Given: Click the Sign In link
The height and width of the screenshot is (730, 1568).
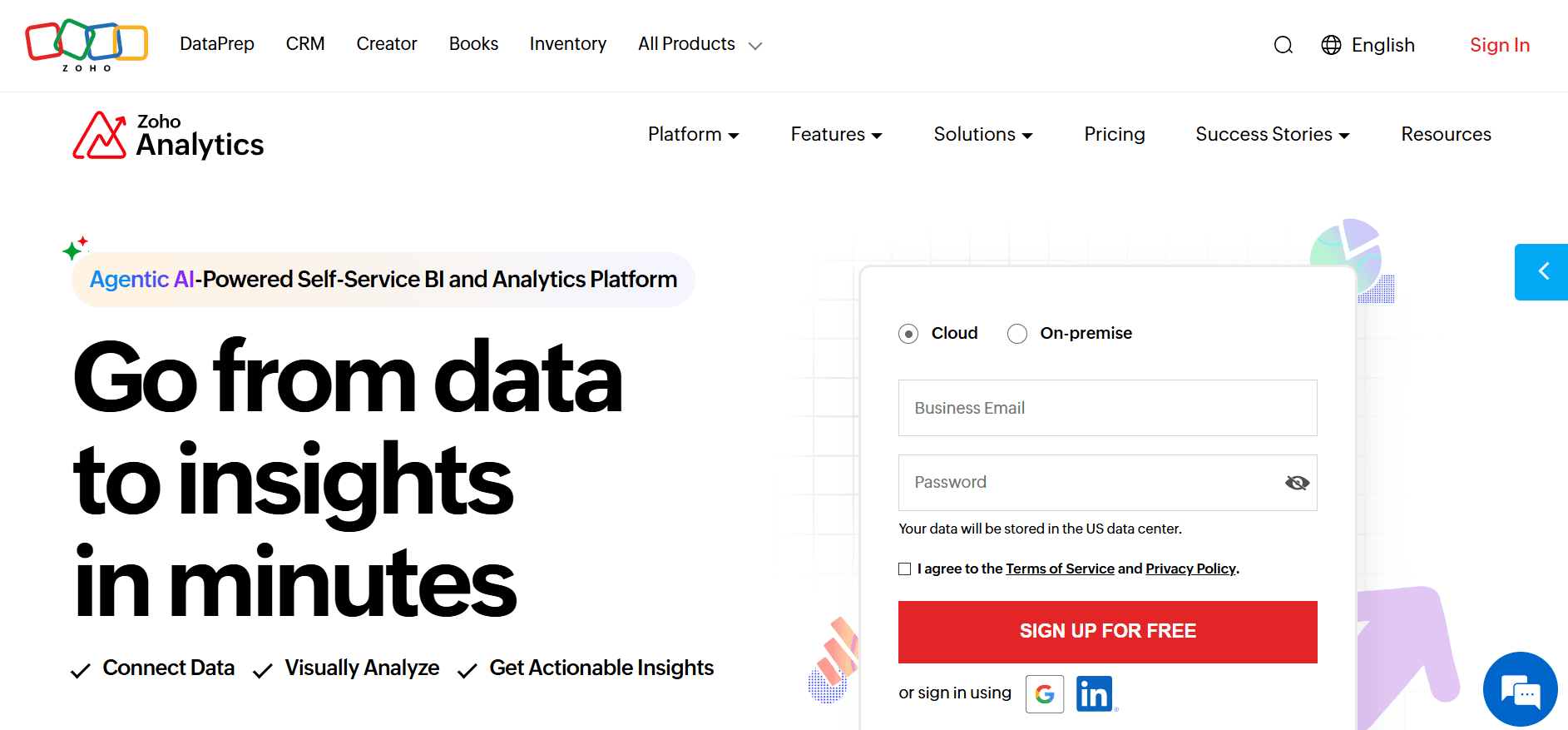Looking at the screenshot, I should [x=1499, y=45].
